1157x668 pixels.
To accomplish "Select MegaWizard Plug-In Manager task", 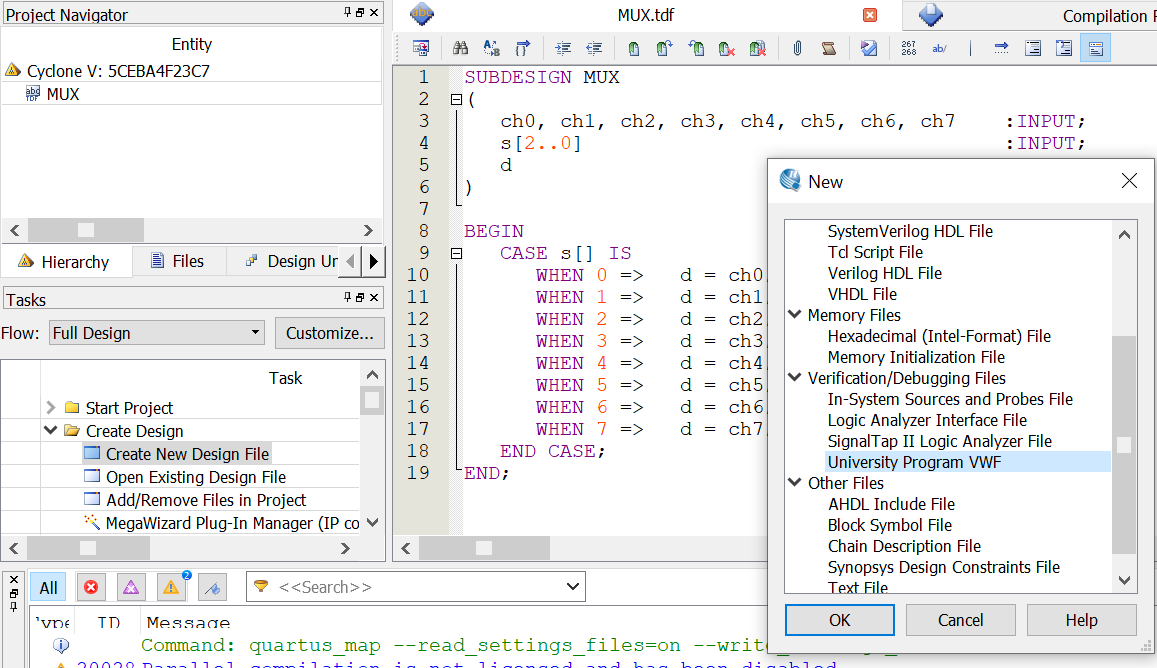I will (221, 523).
